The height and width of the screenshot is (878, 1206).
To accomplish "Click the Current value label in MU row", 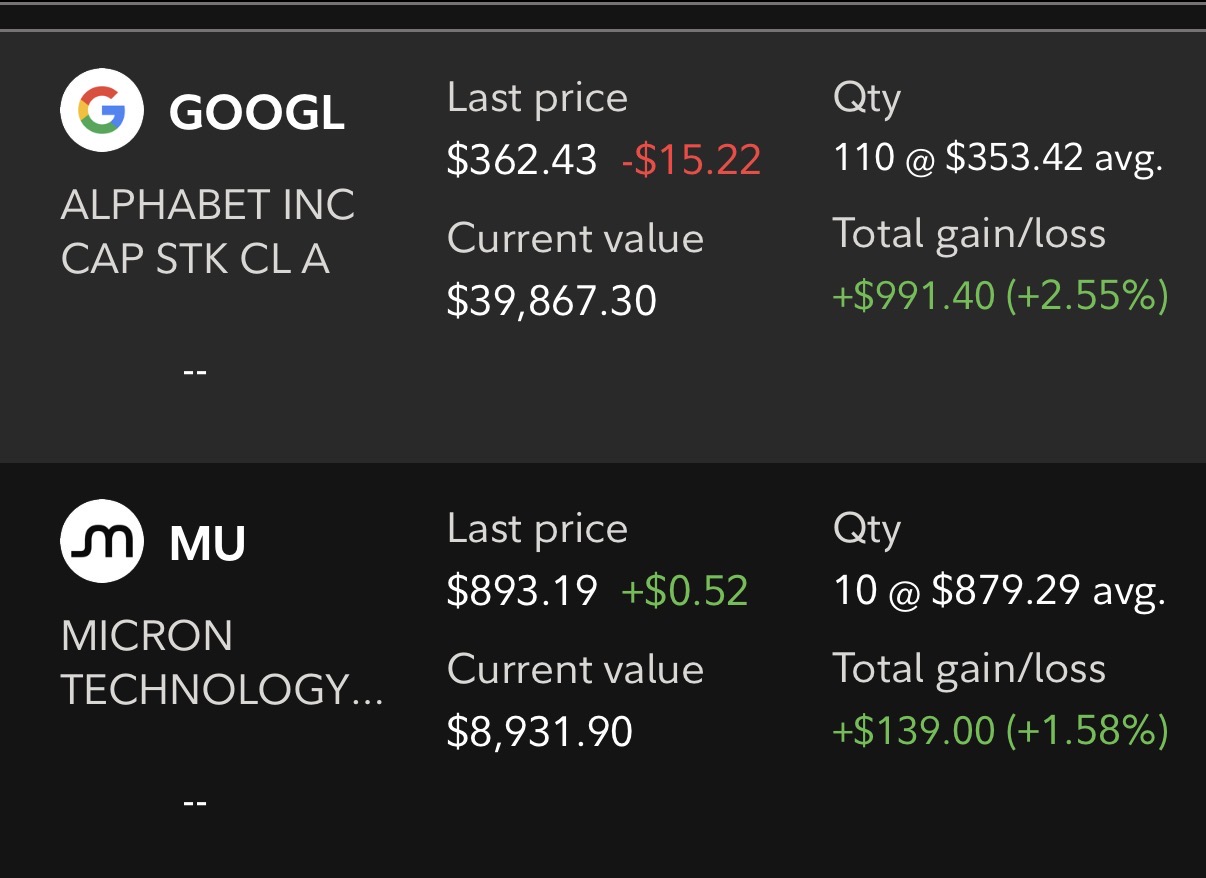I will pos(575,669).
